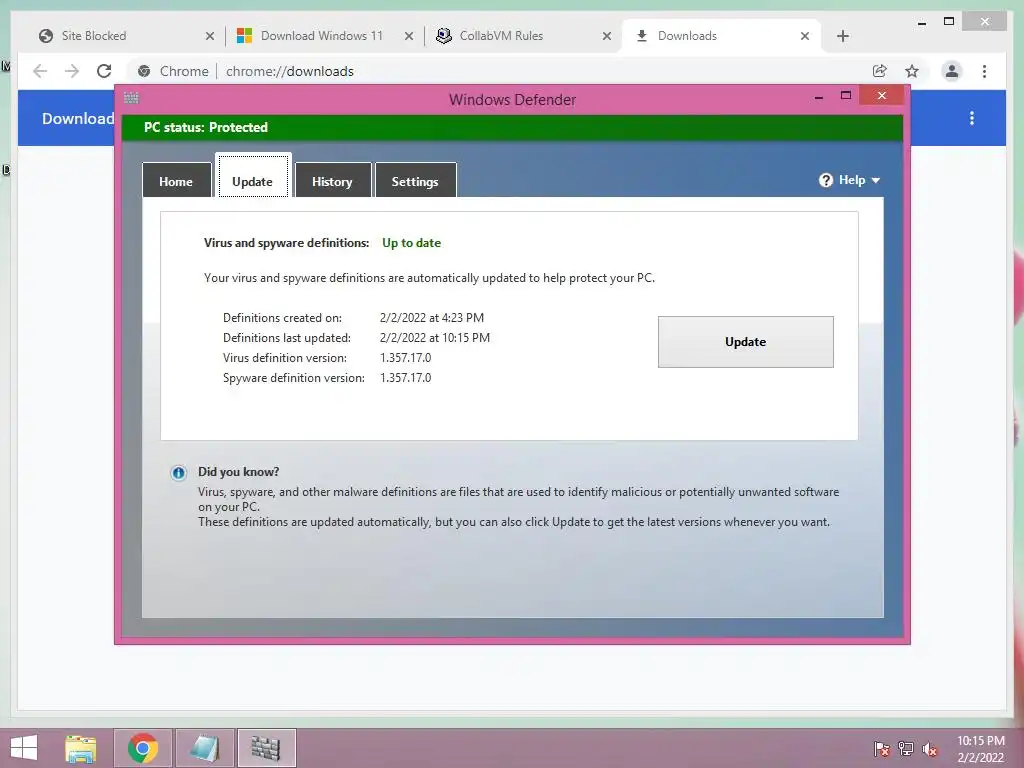Click the 2/2/2022 at 4:23 PM value
This screenshot has width=1024, height=768.
pos(432,318)
